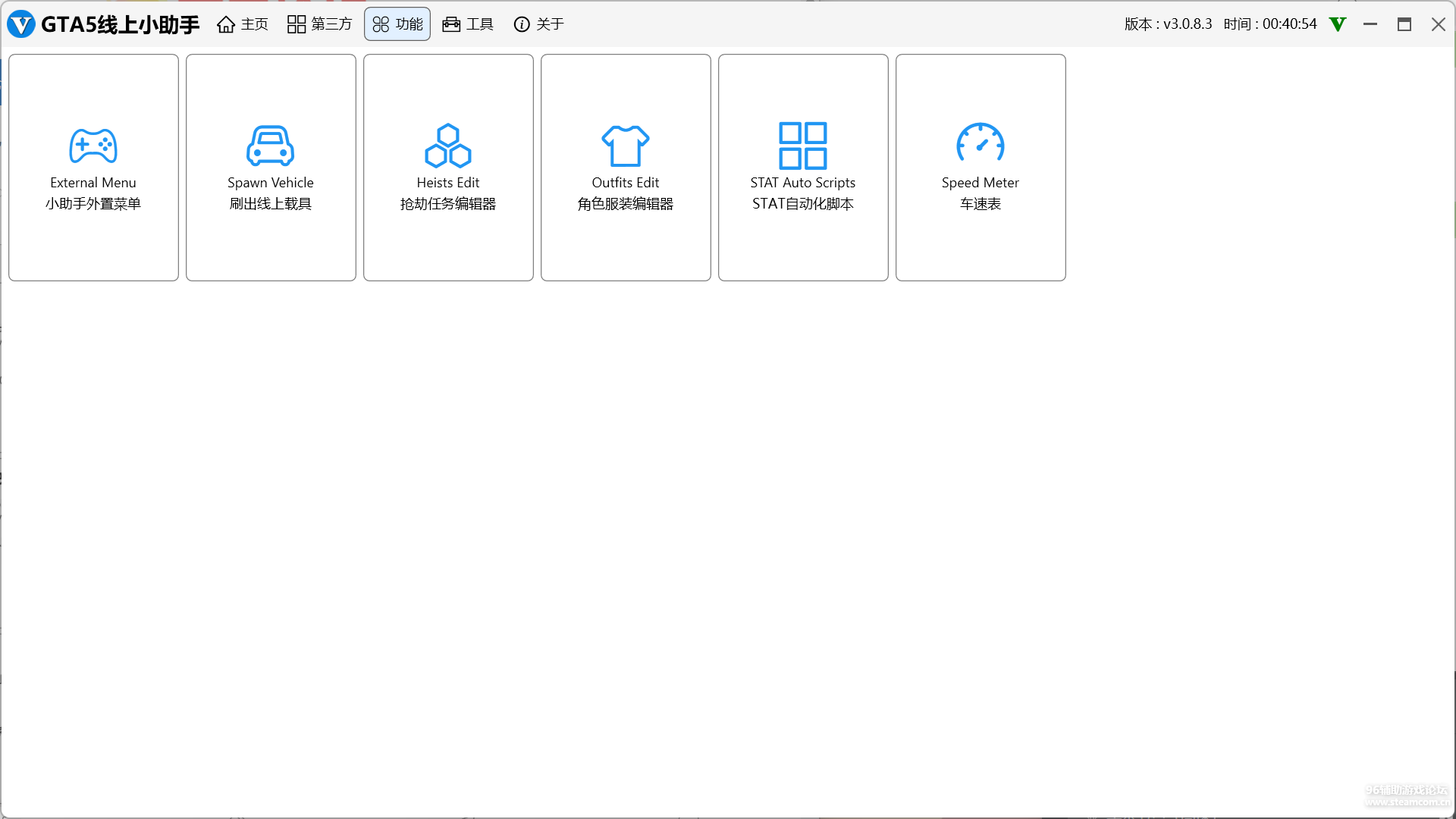Image resolution: width=1456 pixels, height=819 pixels.
Task: Open STAT Auto Scripts grid icon
Action: pyautogui.click(x=803, y=146)
